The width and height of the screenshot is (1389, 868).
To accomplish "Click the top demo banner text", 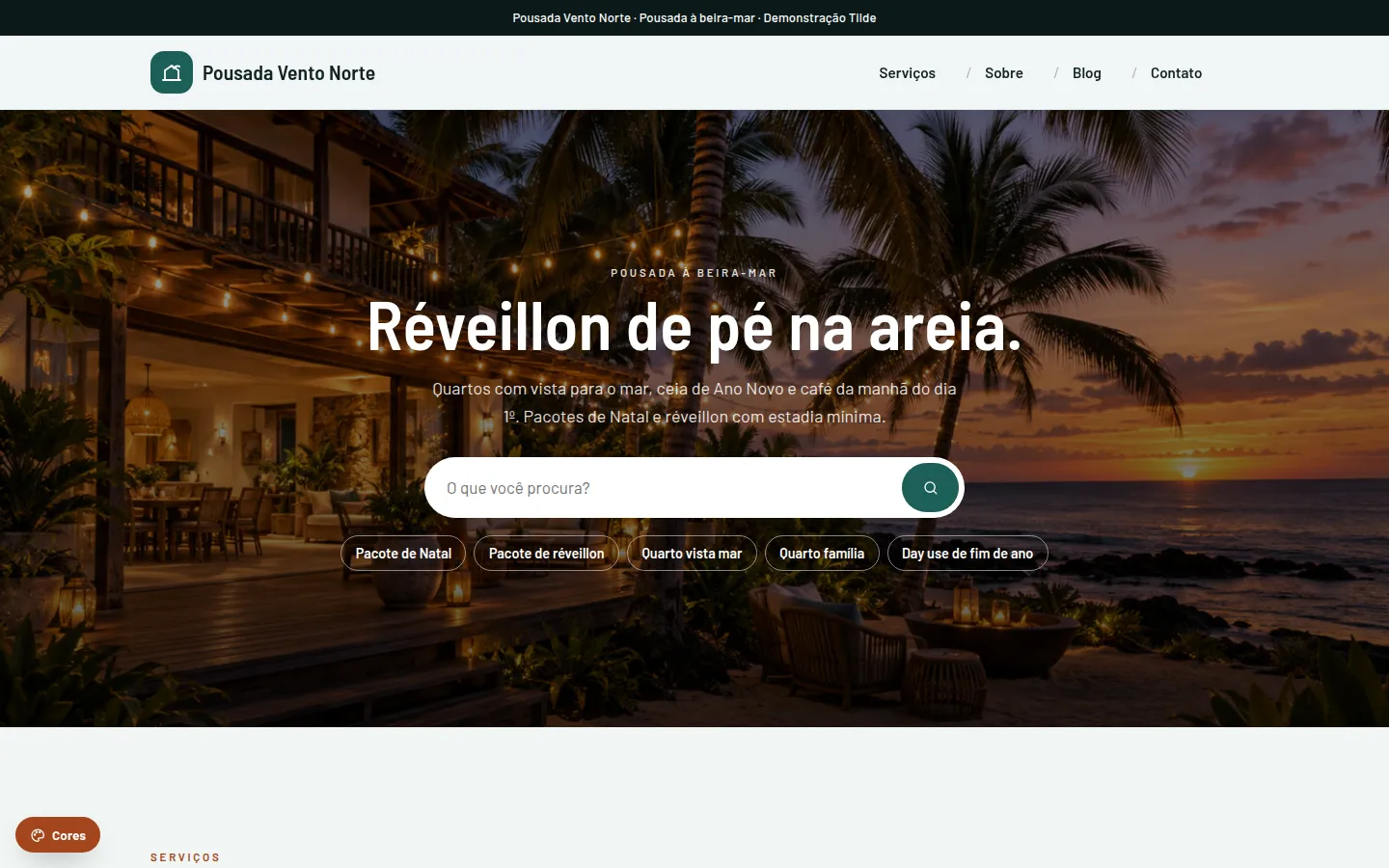I will click(x=694, y=17).
